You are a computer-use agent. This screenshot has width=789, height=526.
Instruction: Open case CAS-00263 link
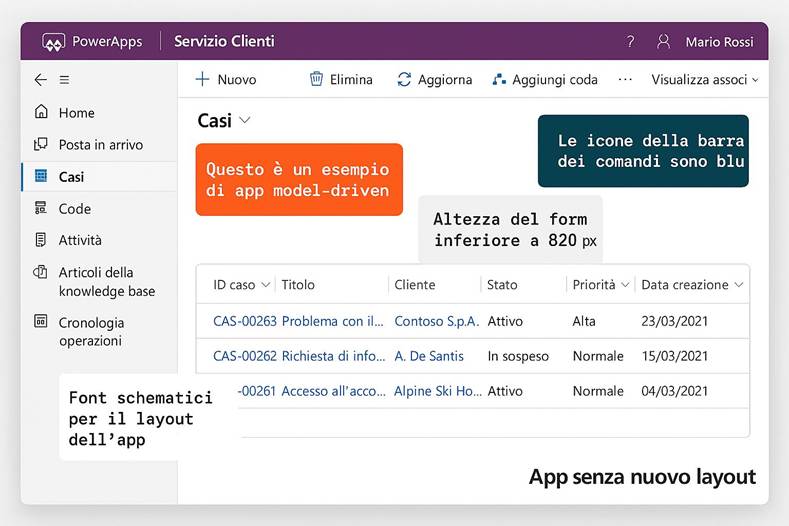(245, 321)
